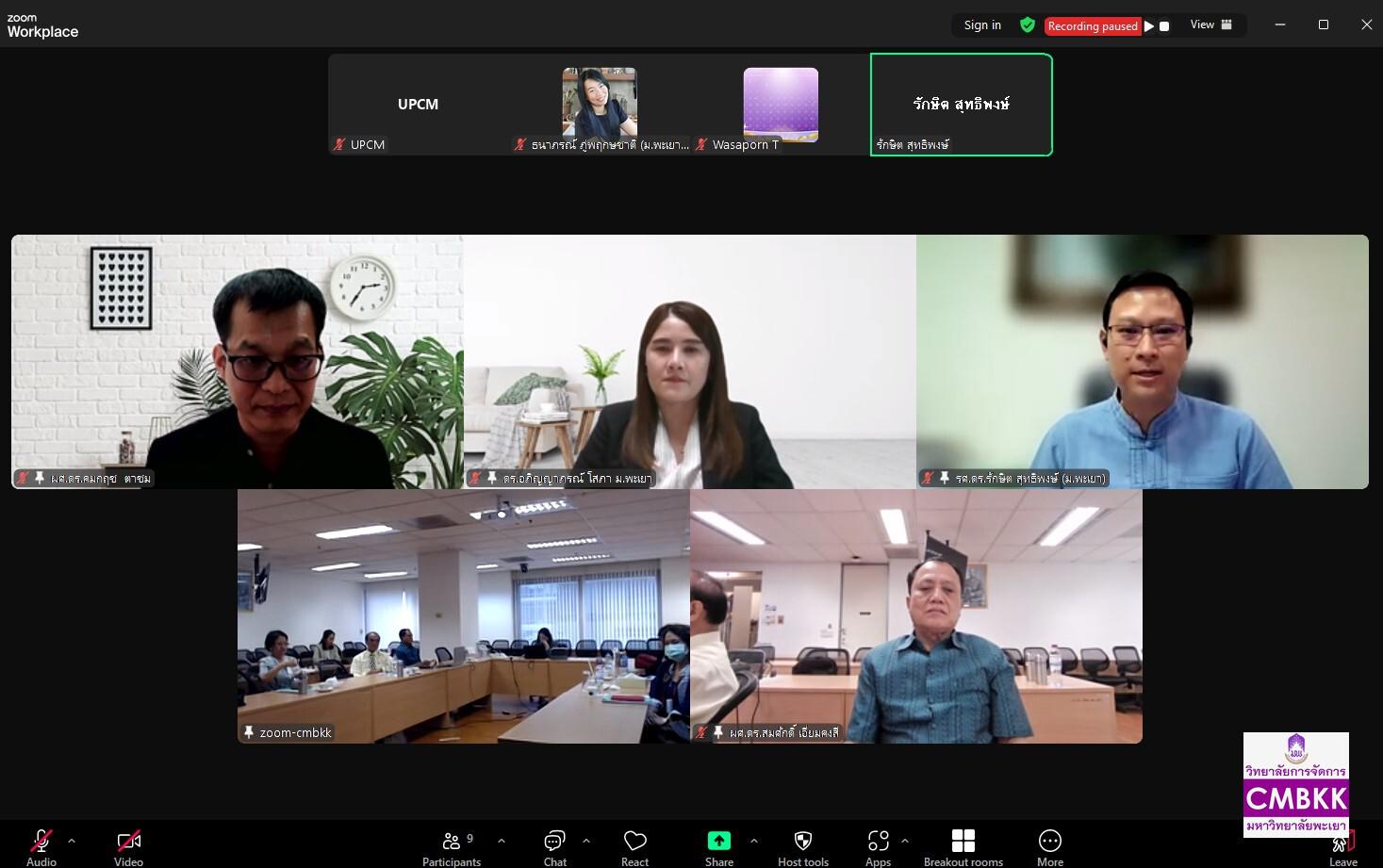The image size is (1383, 868).
Task: Click the Zoom Workplace logo
Action: 42,26
